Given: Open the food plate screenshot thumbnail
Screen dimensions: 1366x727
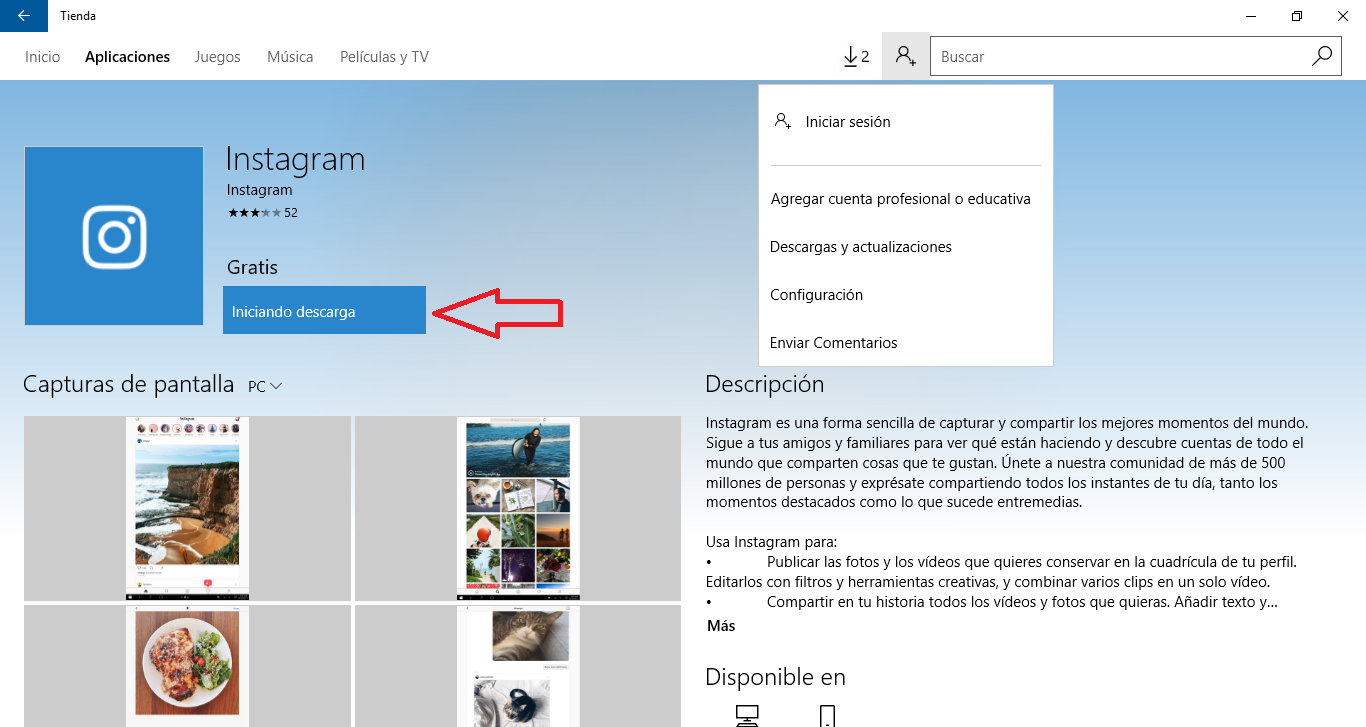Looking at the screenshot, I should pos(187,666).
